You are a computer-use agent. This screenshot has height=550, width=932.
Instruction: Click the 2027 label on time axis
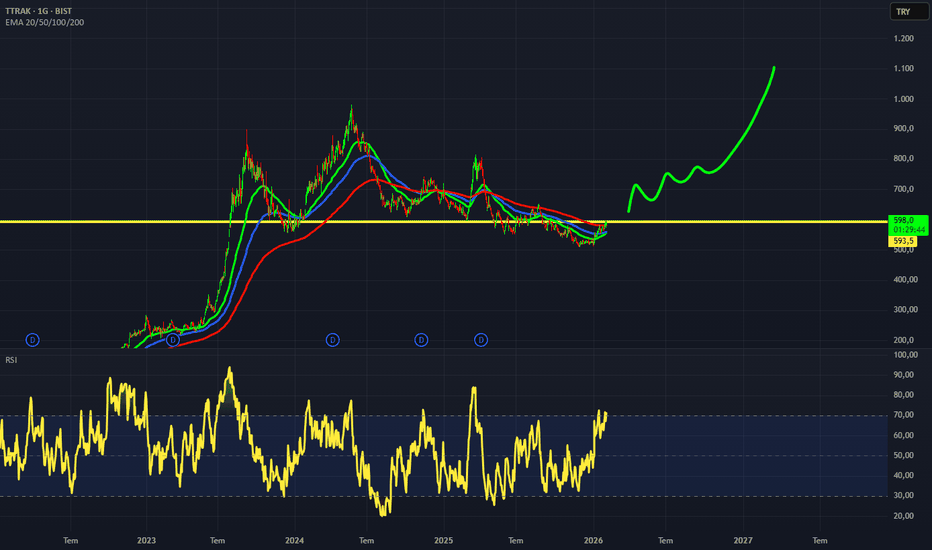[743, 540]
